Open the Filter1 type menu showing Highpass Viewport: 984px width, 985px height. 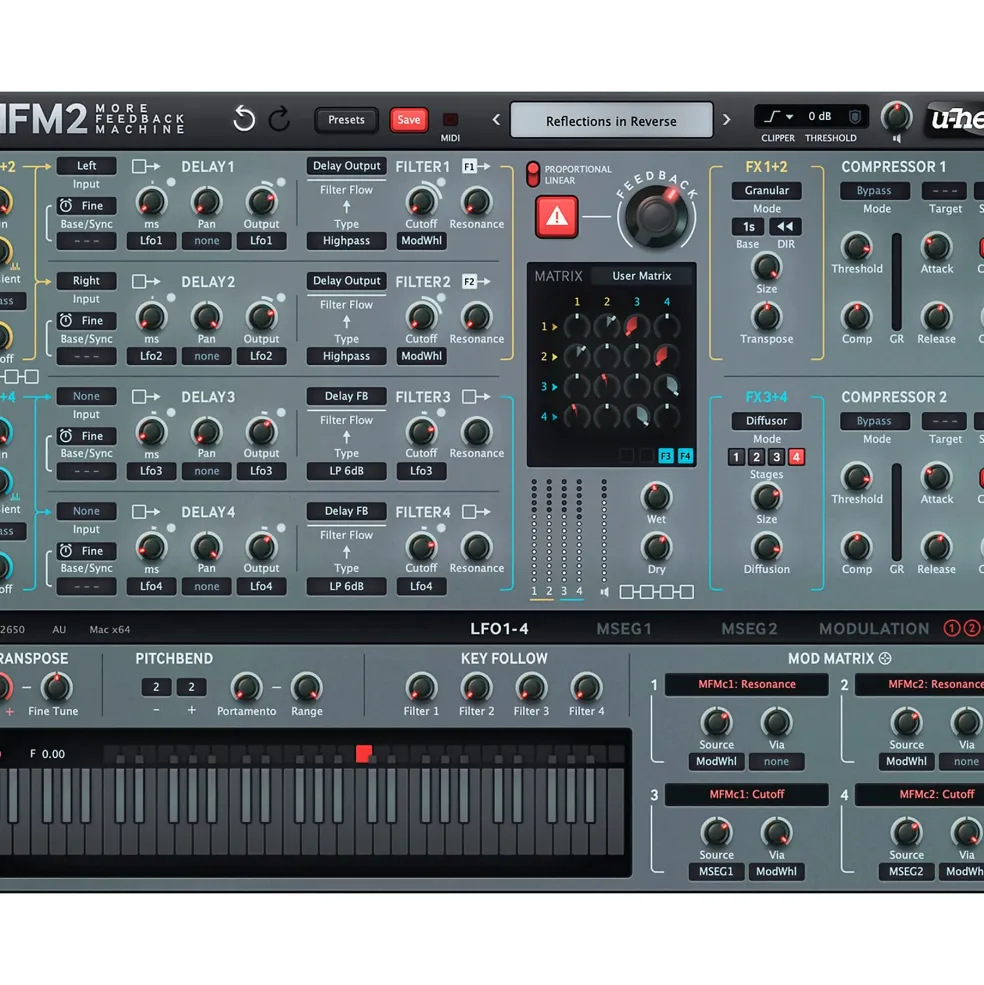coord(346,241)
